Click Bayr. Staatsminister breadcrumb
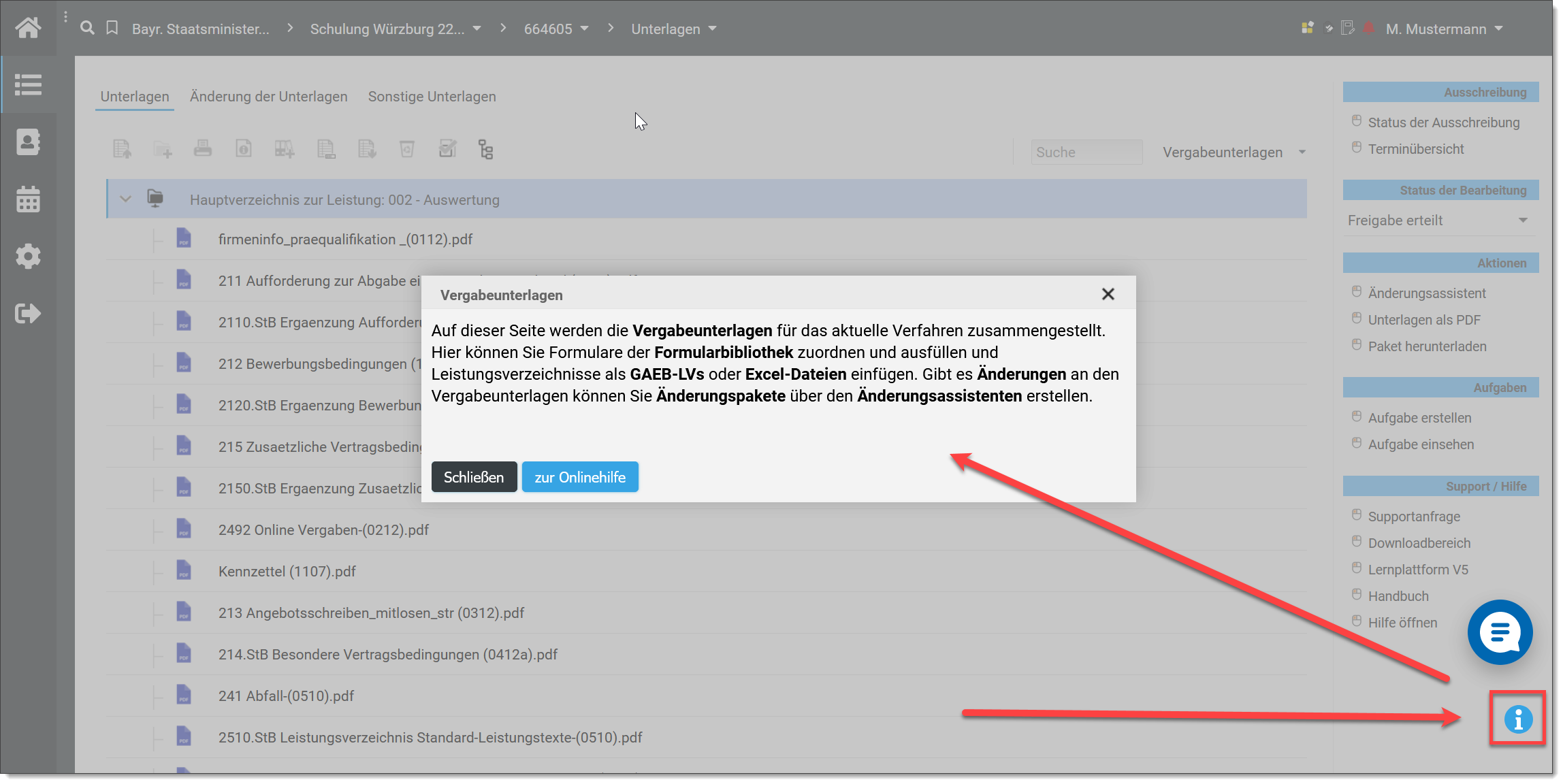This screenshot has height=784, width=1563. coord(201,29)
